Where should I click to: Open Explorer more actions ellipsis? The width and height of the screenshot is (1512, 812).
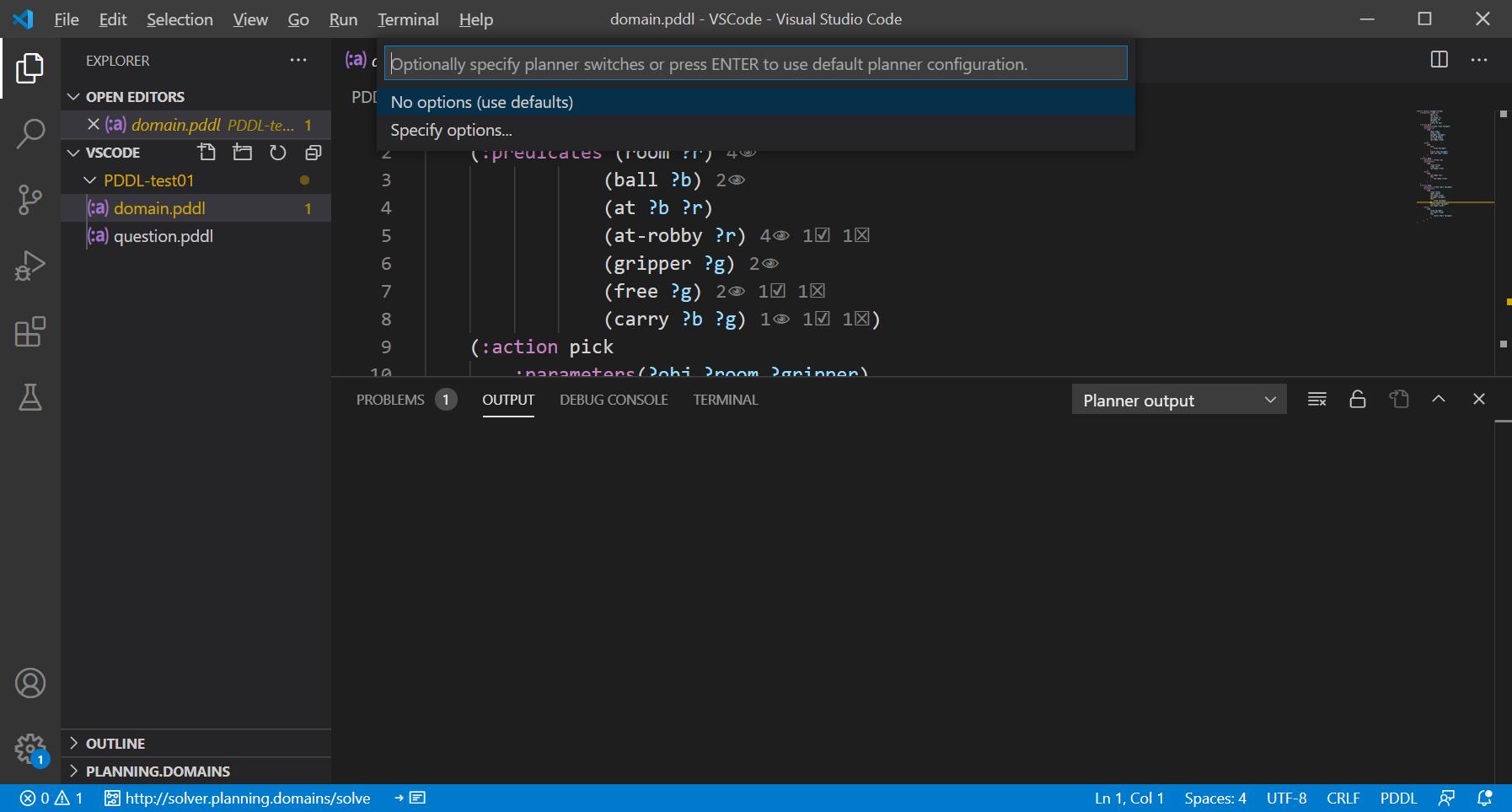coord(298,60)
